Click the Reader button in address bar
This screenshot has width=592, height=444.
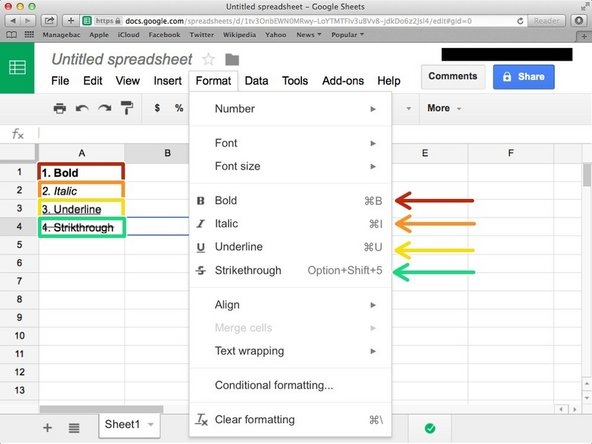pos(546,21)
